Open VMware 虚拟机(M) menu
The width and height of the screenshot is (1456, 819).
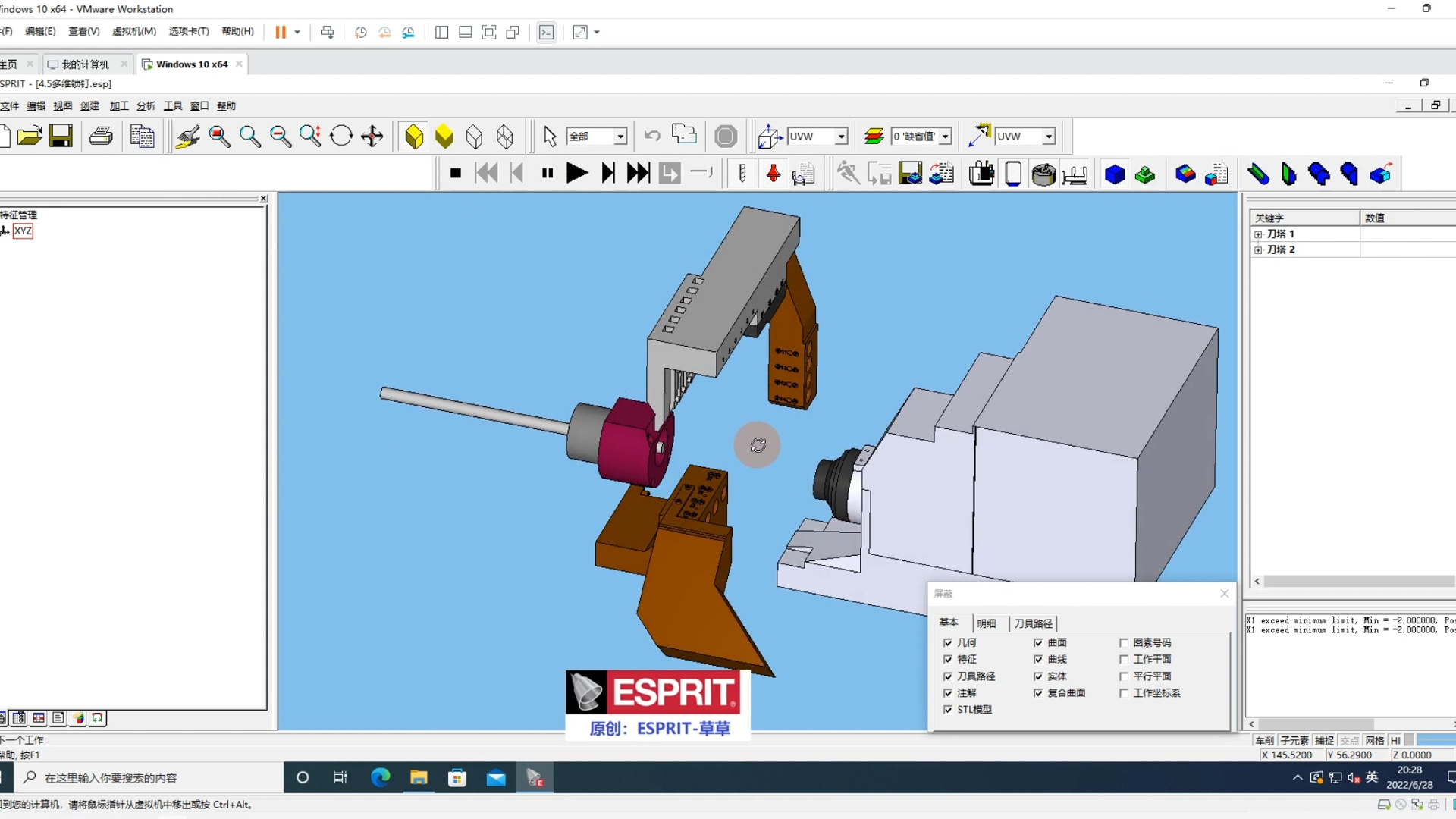(134, 31)
